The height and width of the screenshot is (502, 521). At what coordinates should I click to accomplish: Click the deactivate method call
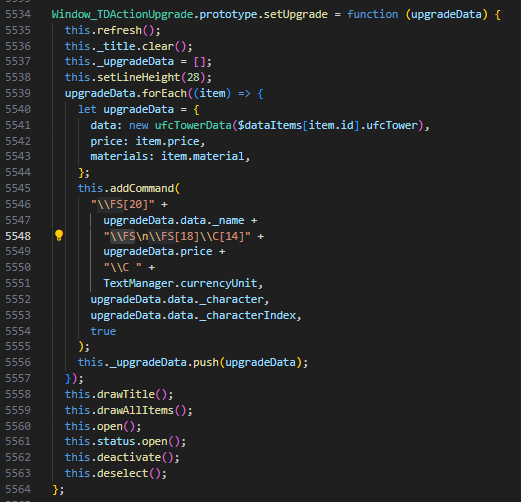coord(129,458)
